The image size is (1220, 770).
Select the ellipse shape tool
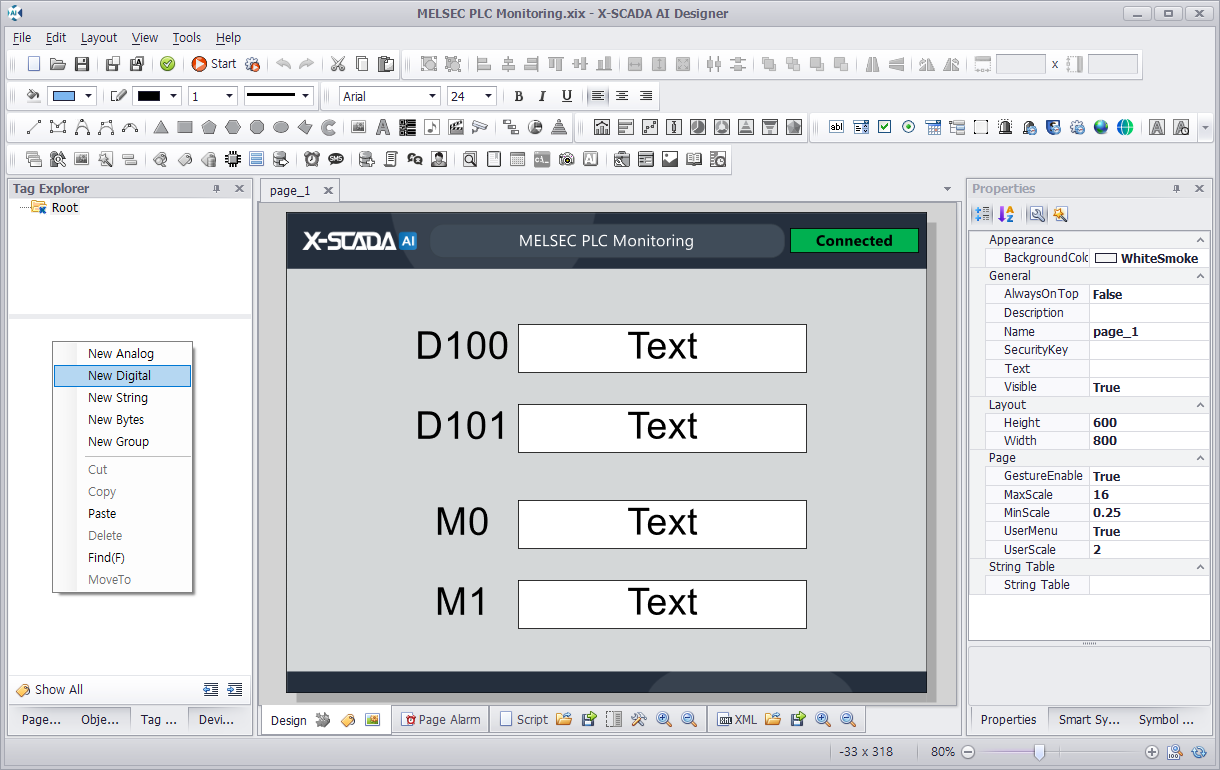click(281, 127)
